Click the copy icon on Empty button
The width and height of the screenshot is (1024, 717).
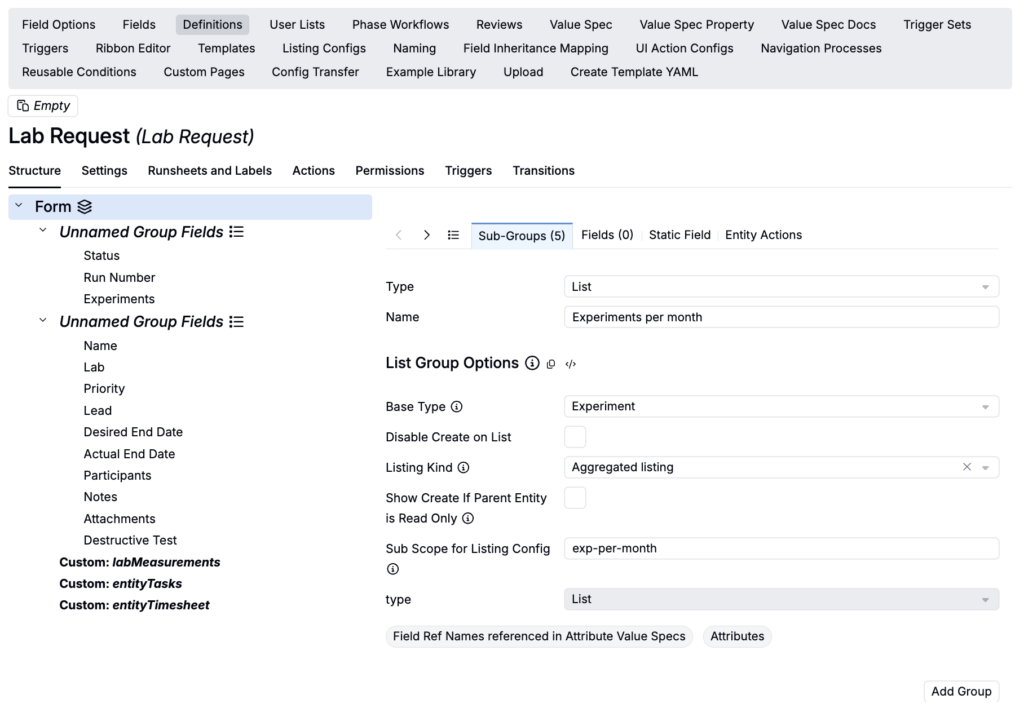pos(23,106)
